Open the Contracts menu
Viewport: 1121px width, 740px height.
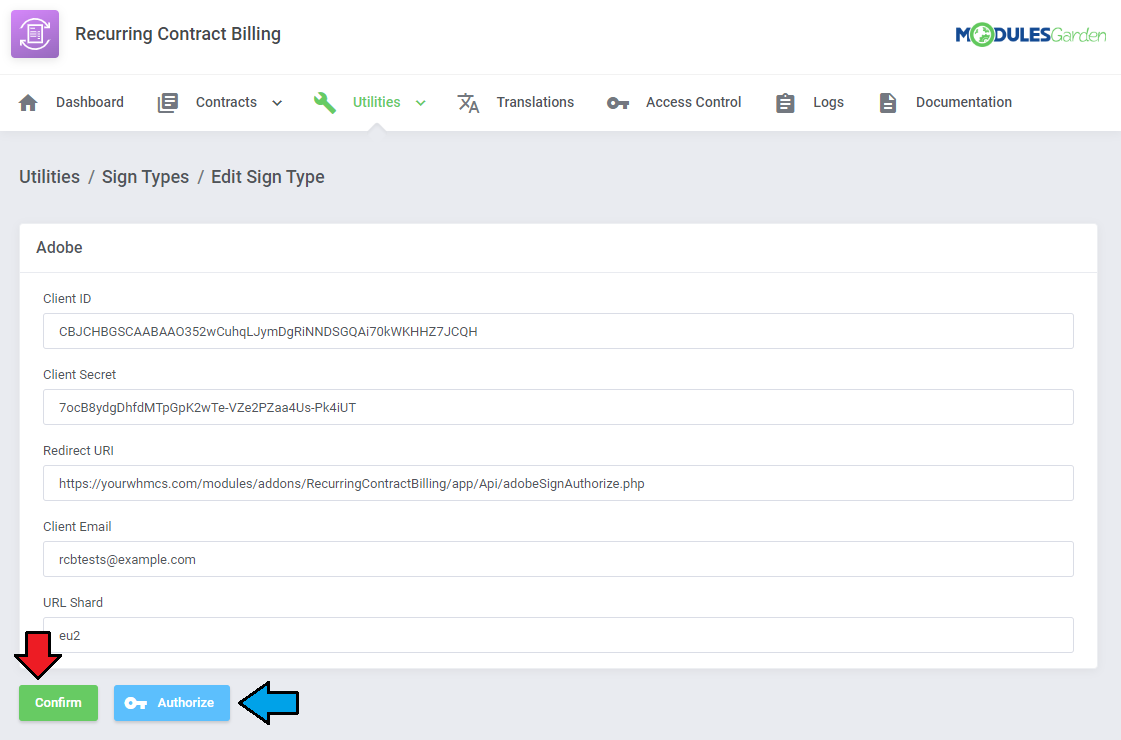click(226, 102)
